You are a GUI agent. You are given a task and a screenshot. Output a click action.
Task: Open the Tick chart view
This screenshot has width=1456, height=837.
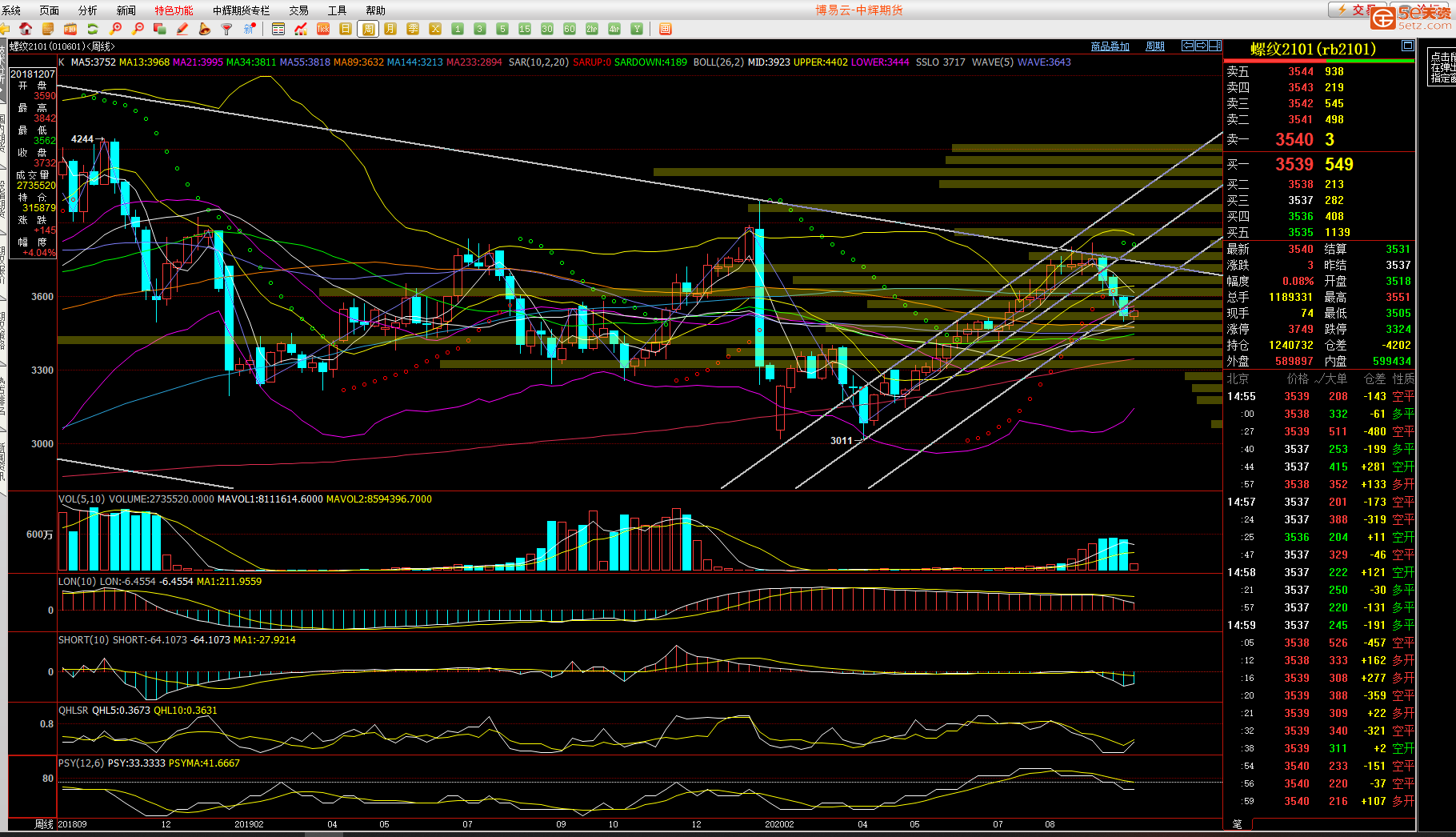[x=323, y=29]
